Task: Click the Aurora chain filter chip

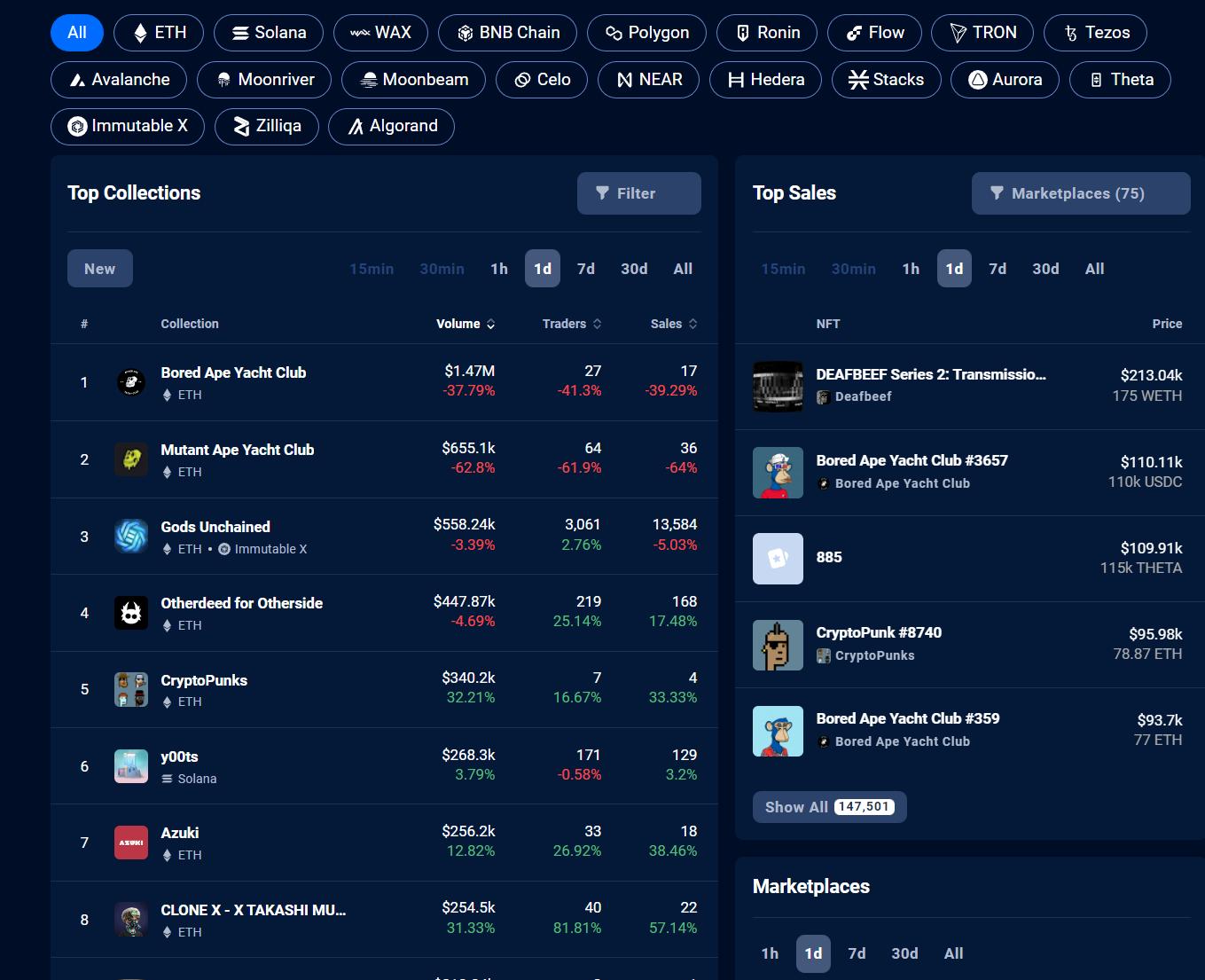Action: 1005,80
